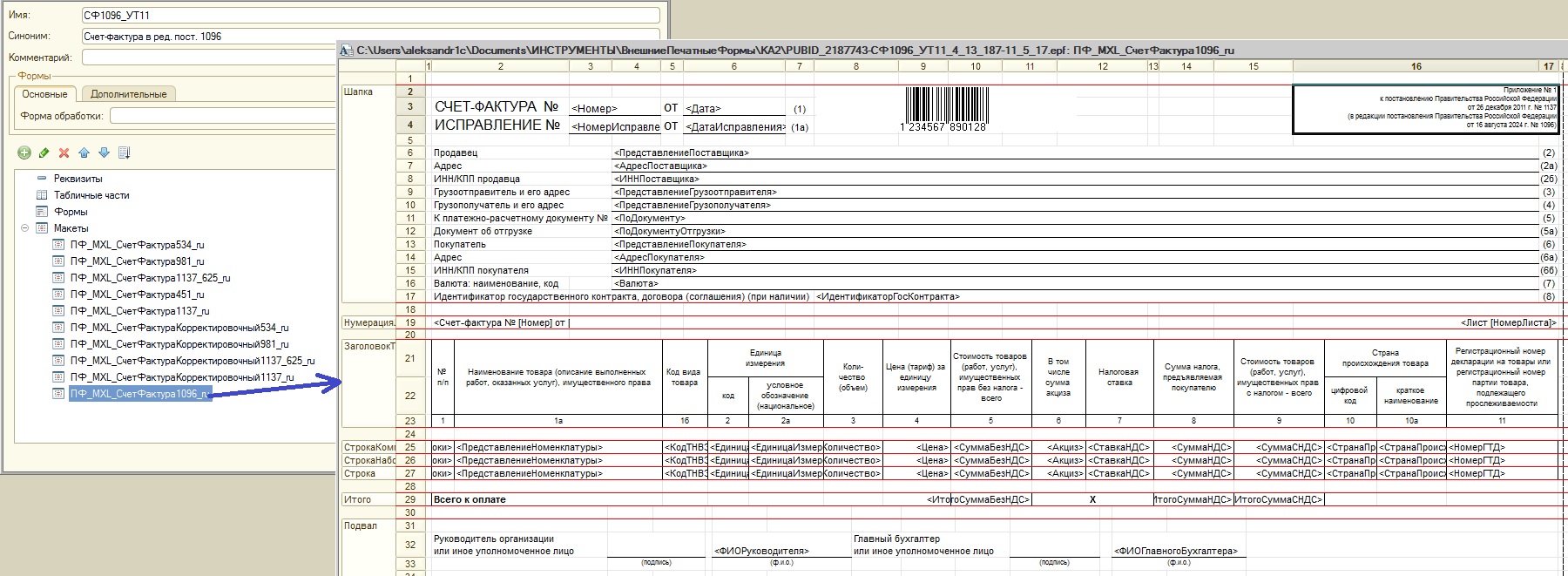Click row header 22 in the spreadsheet

coord(410,396)
